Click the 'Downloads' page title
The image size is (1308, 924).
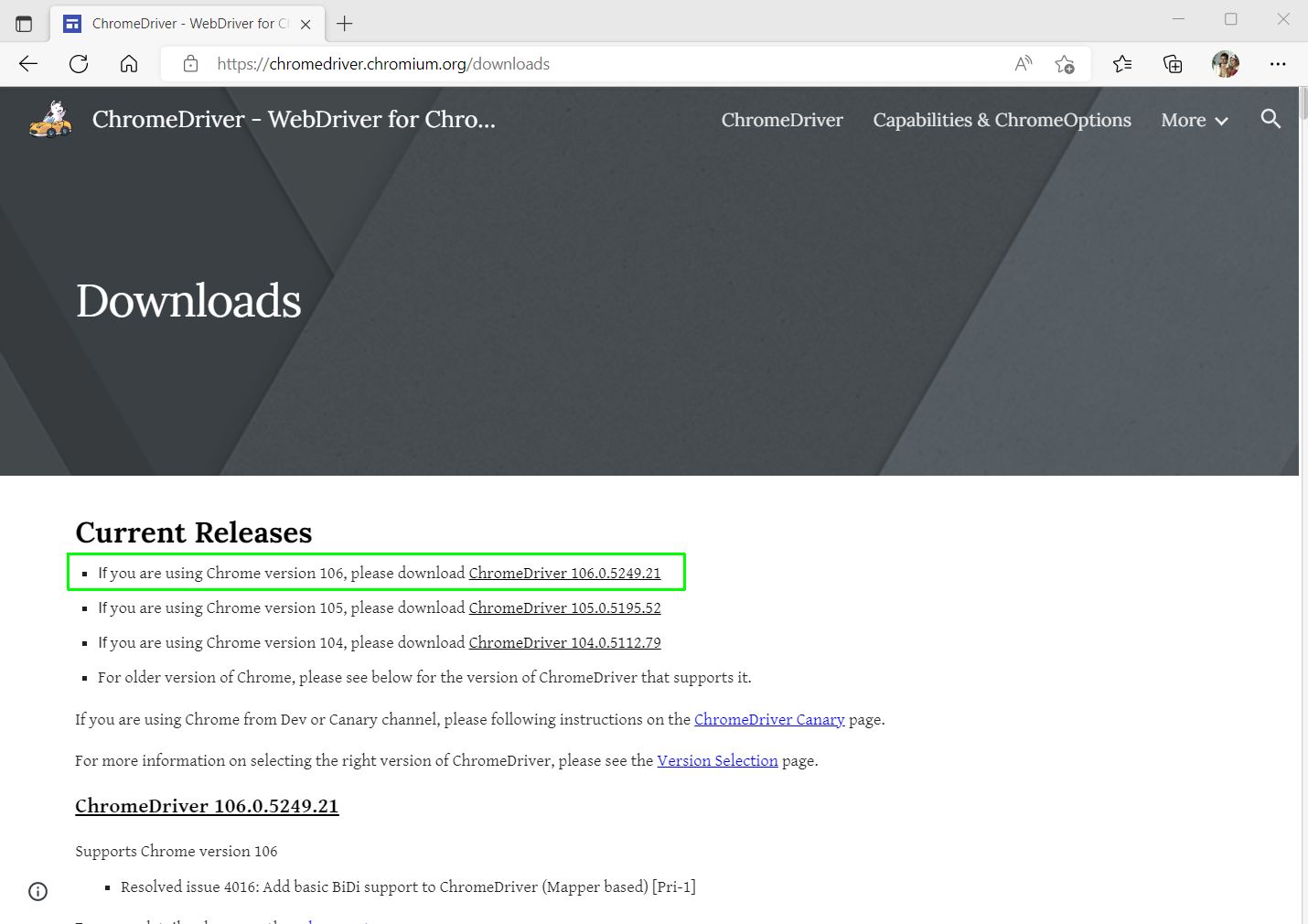point(188,301)
